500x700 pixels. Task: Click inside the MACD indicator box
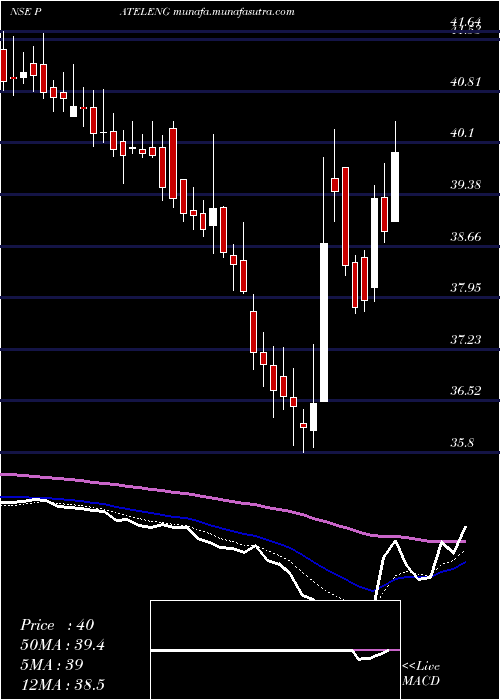pos(275,650)
